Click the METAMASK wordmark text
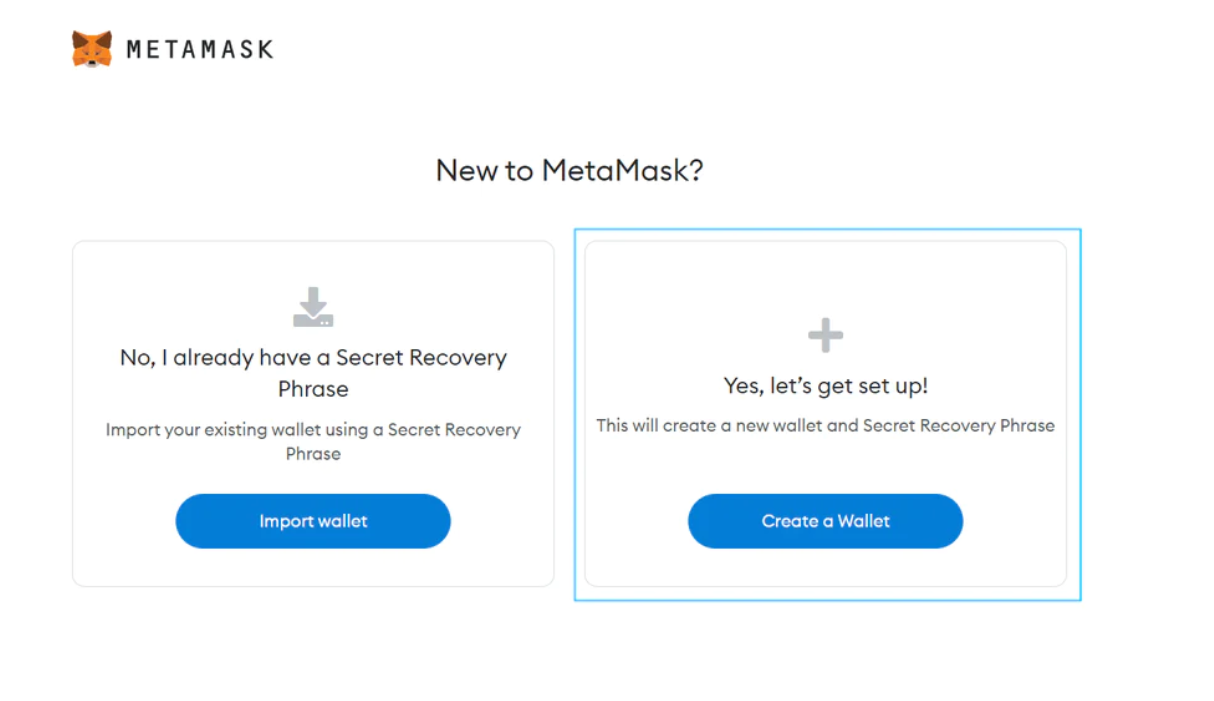Screen dimensions: 1214x701 click(x=200, y=49)
